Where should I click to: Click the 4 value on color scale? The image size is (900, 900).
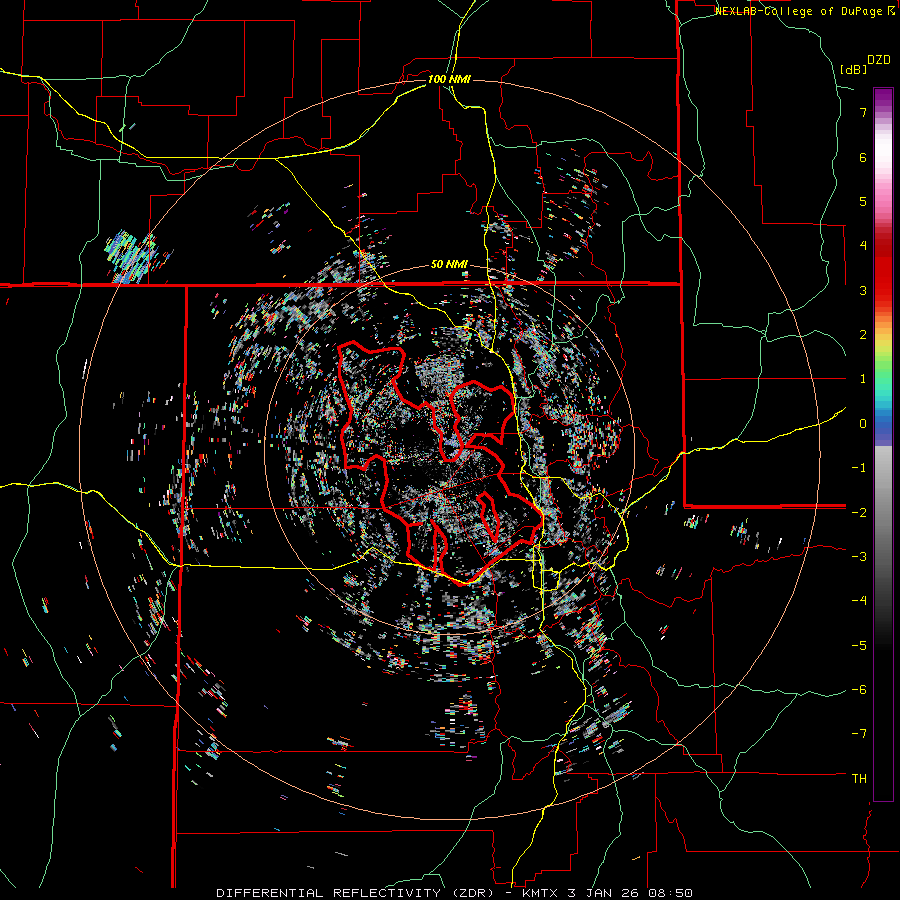pyautogui.click(x=863, y=246)
